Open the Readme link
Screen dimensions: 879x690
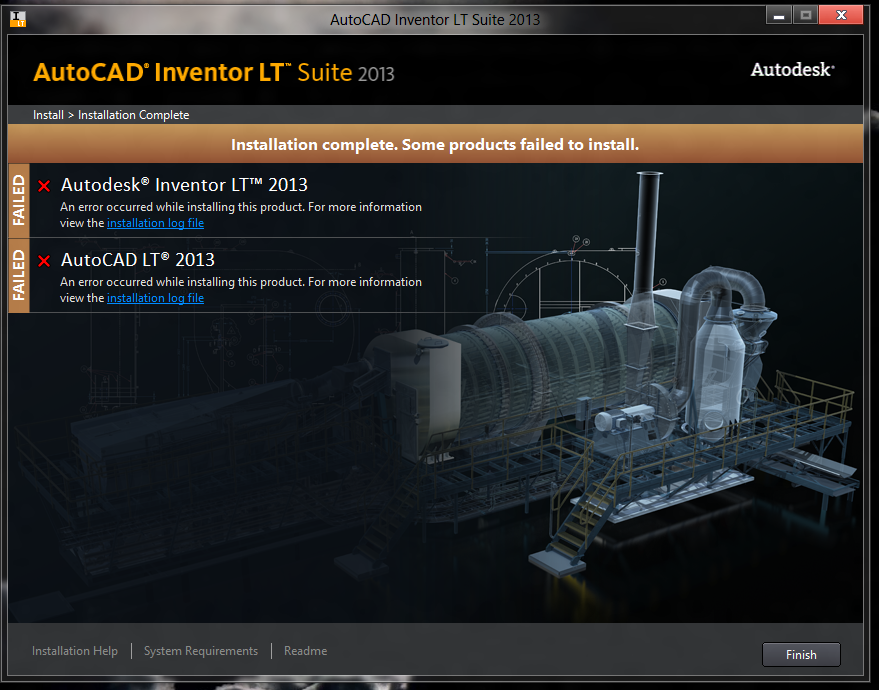(306, 651)
